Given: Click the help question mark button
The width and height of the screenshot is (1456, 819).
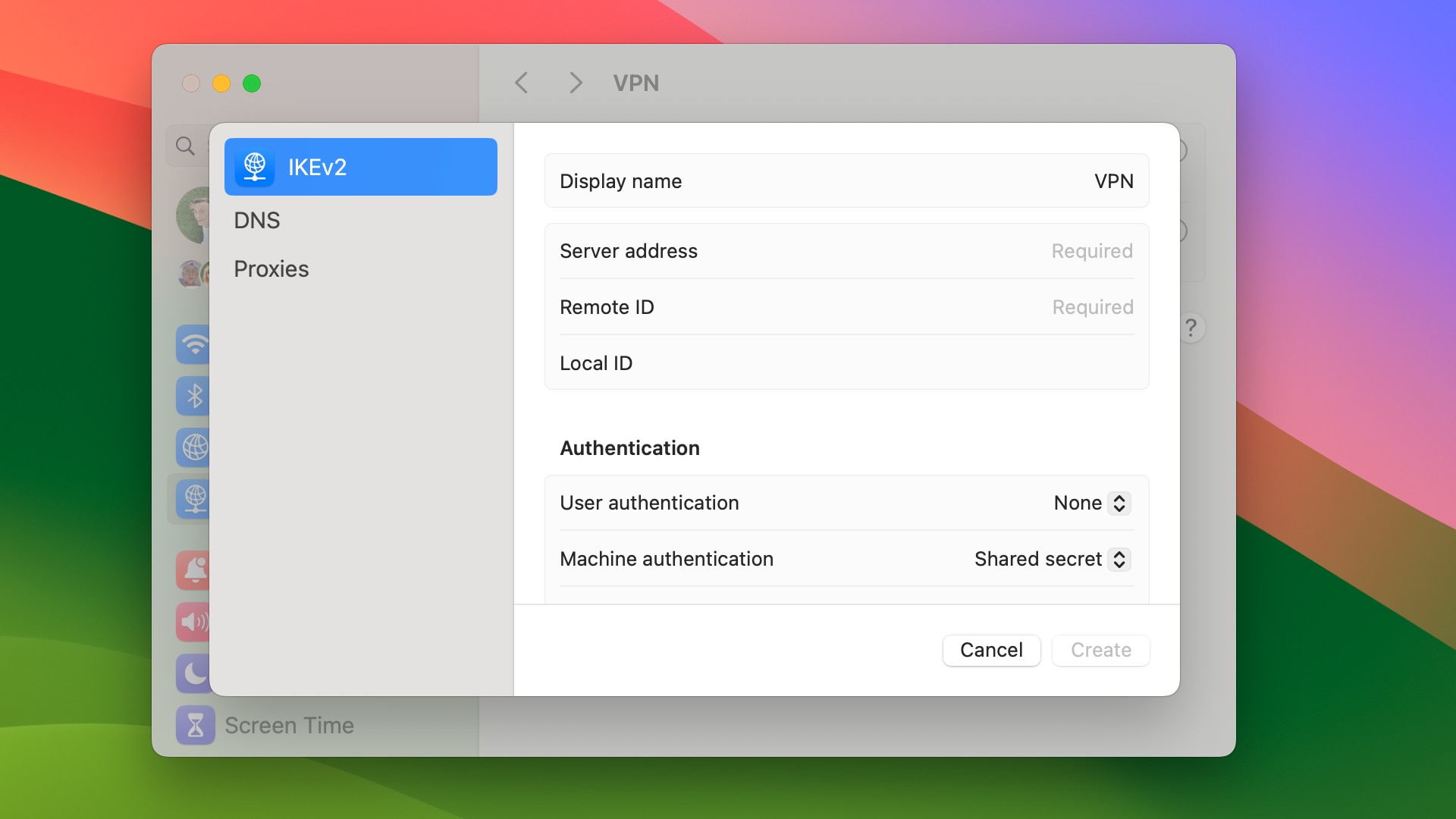Looking at the screenshot, I should pyautogui.click(x=1191, y=328).
